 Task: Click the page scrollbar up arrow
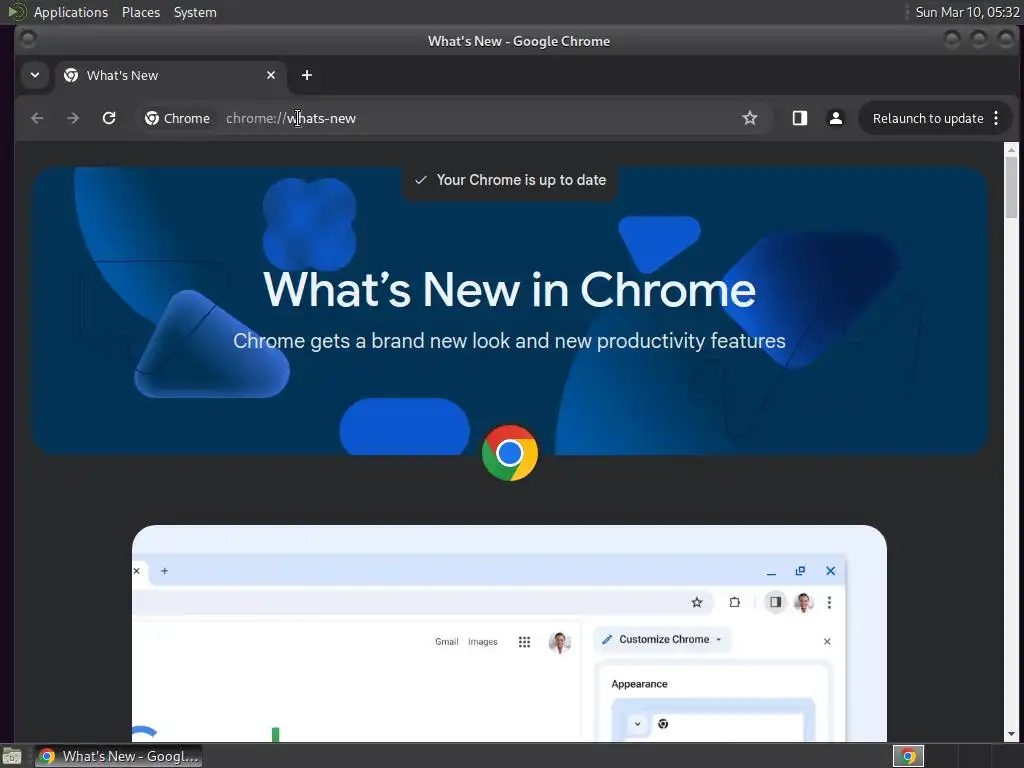[1012, 150]
